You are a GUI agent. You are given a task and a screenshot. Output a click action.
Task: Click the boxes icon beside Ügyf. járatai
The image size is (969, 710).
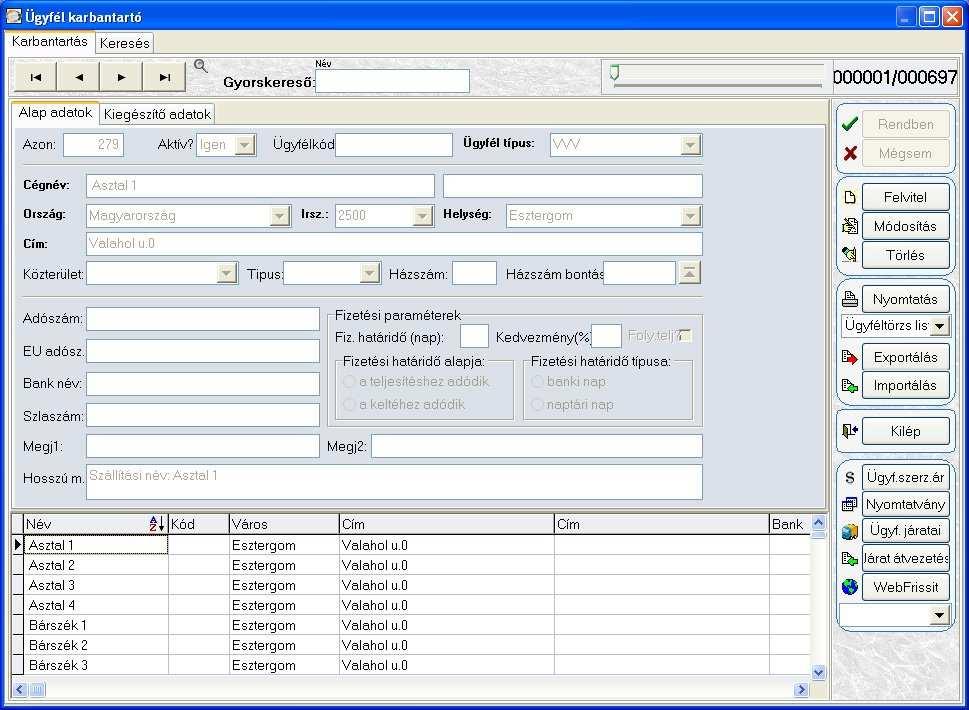pyautogui.click(x=850, y=531)
